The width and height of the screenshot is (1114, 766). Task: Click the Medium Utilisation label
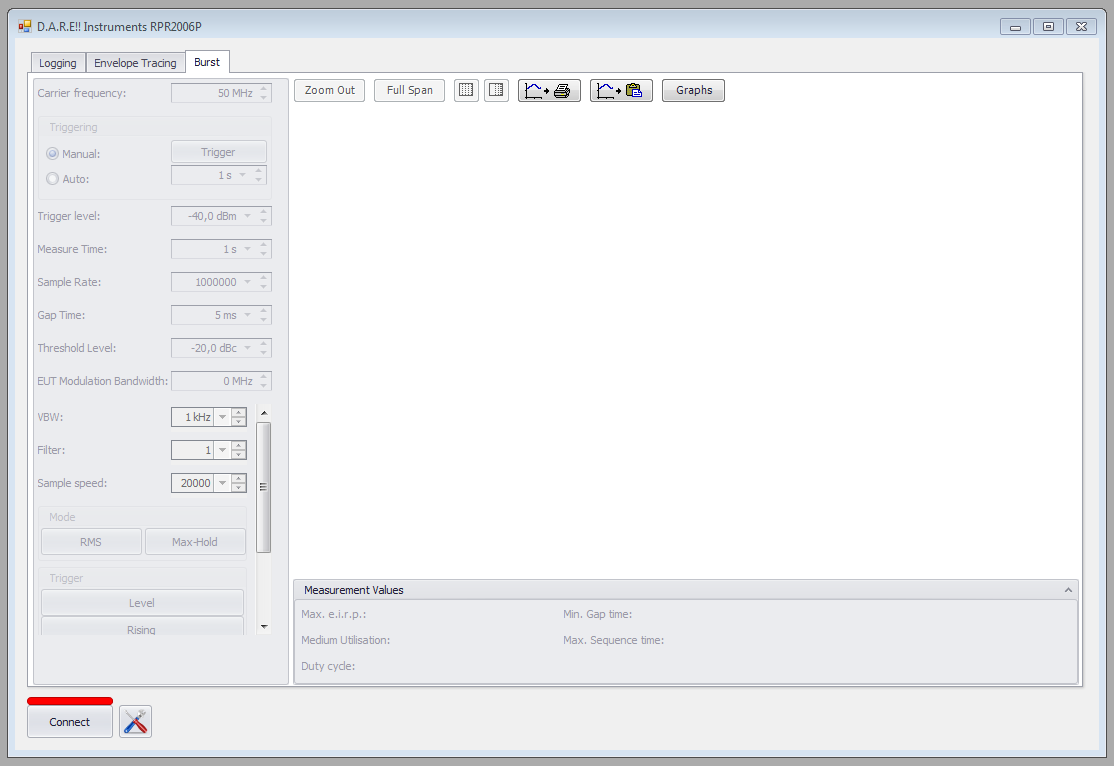[345, 640]
